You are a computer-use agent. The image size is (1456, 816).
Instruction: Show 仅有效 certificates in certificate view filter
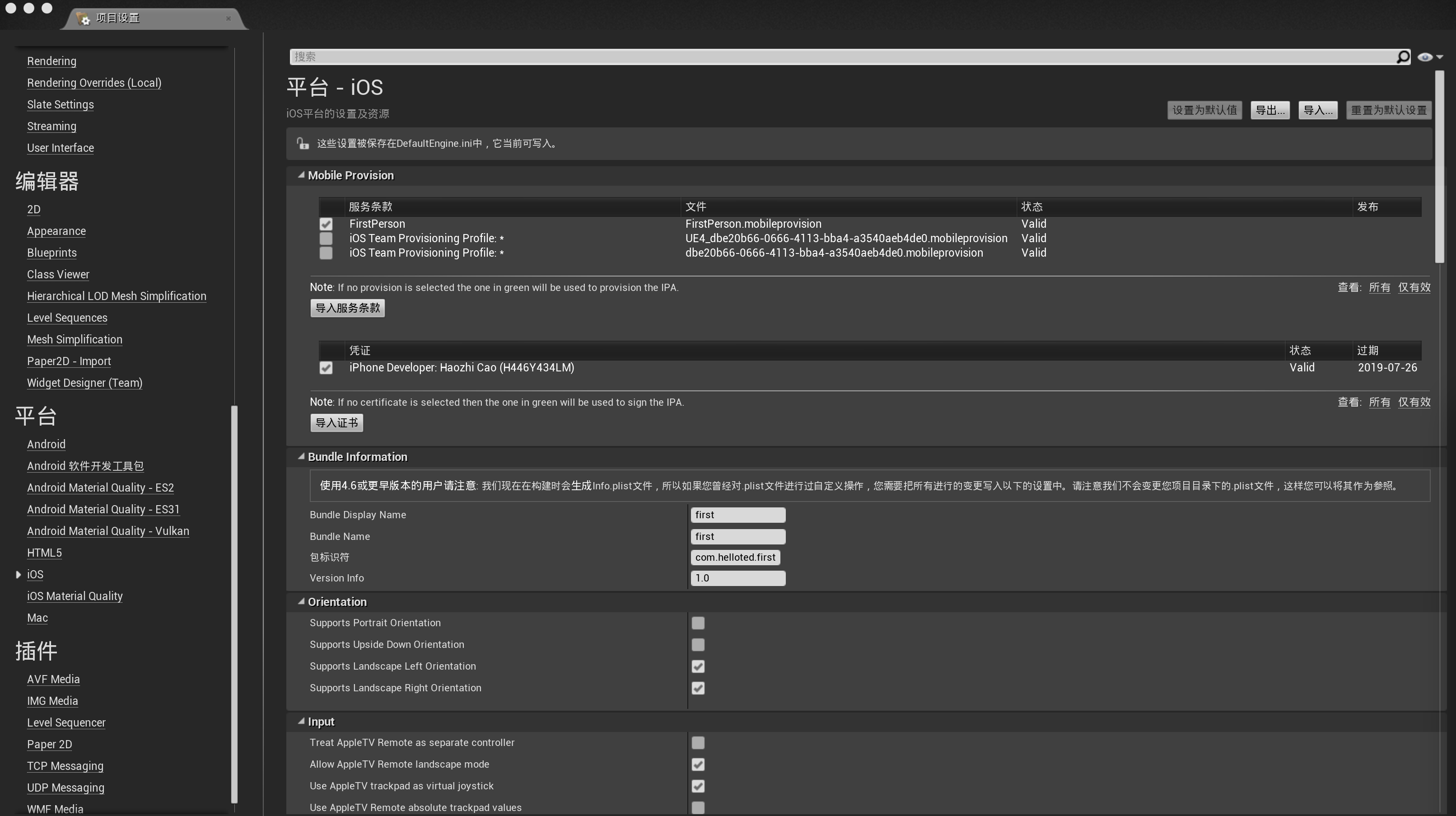click(1414, 402)
